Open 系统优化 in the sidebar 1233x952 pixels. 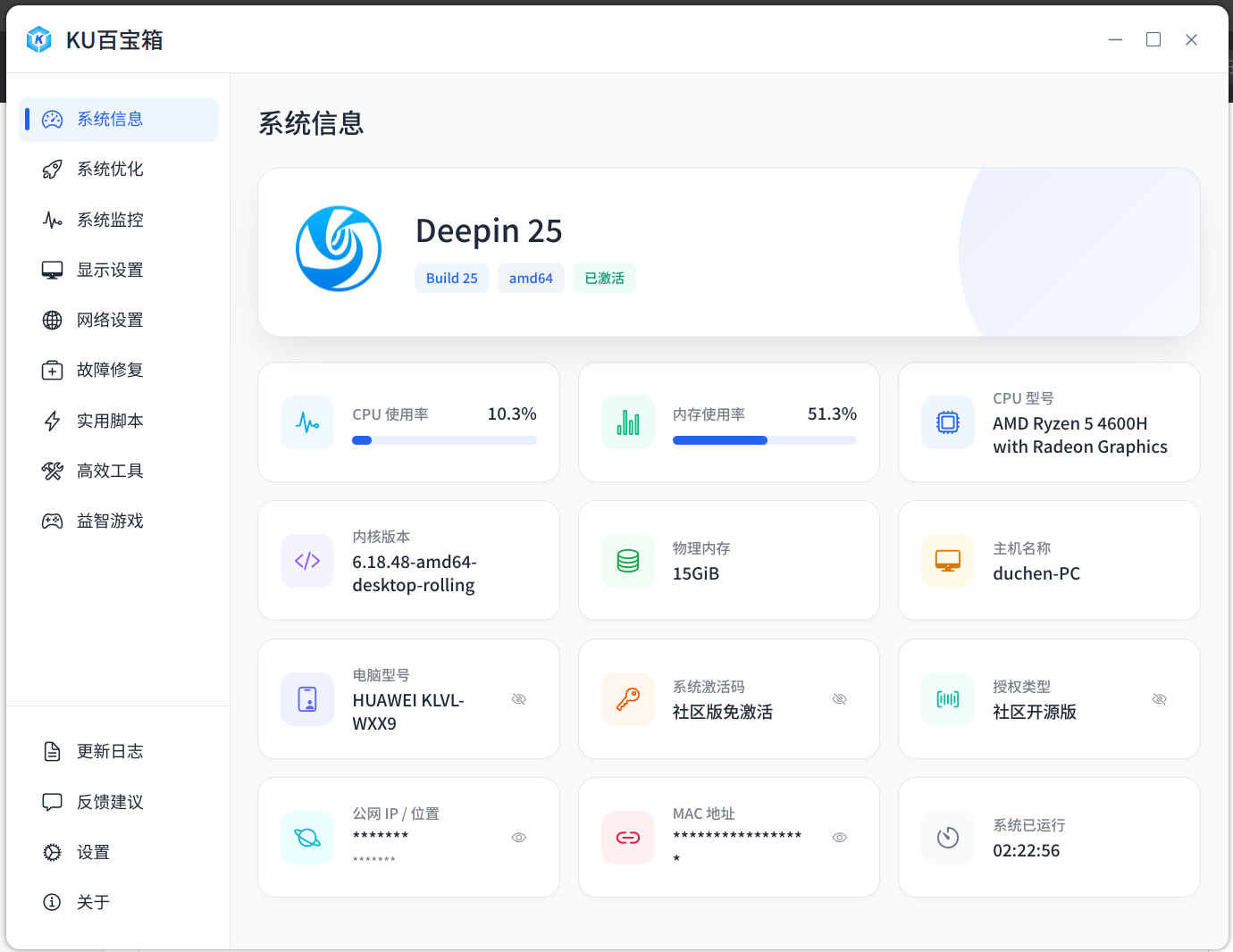[x=119, y=170]
